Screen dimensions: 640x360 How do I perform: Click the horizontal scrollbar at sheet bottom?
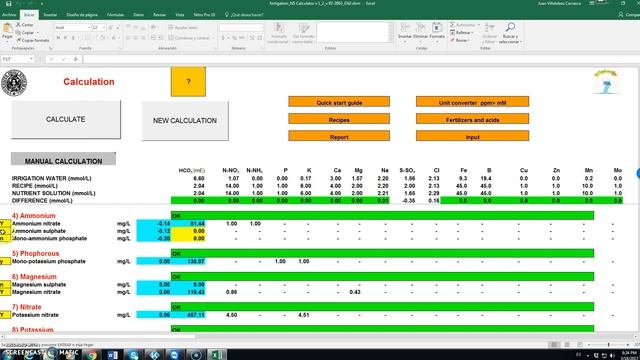(x=100, y=337)
